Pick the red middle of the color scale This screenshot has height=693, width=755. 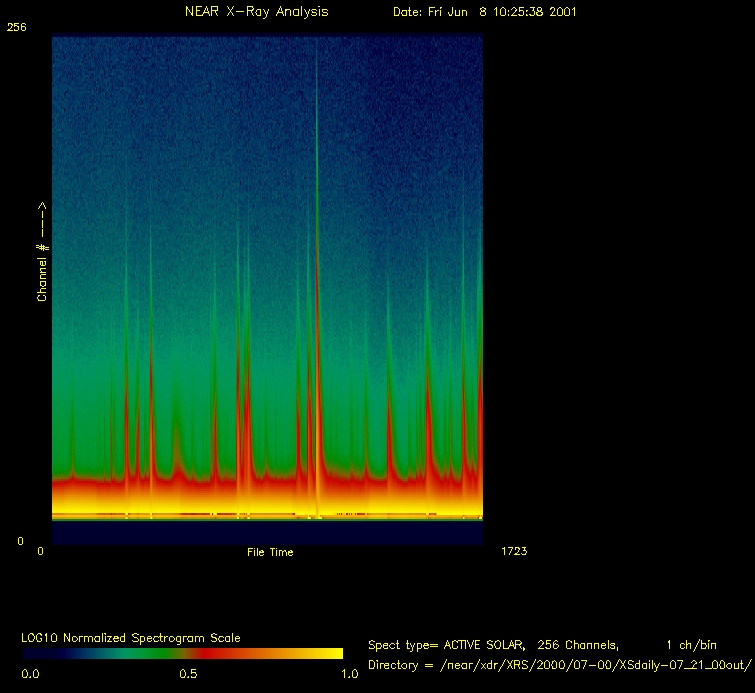point(200,653)
